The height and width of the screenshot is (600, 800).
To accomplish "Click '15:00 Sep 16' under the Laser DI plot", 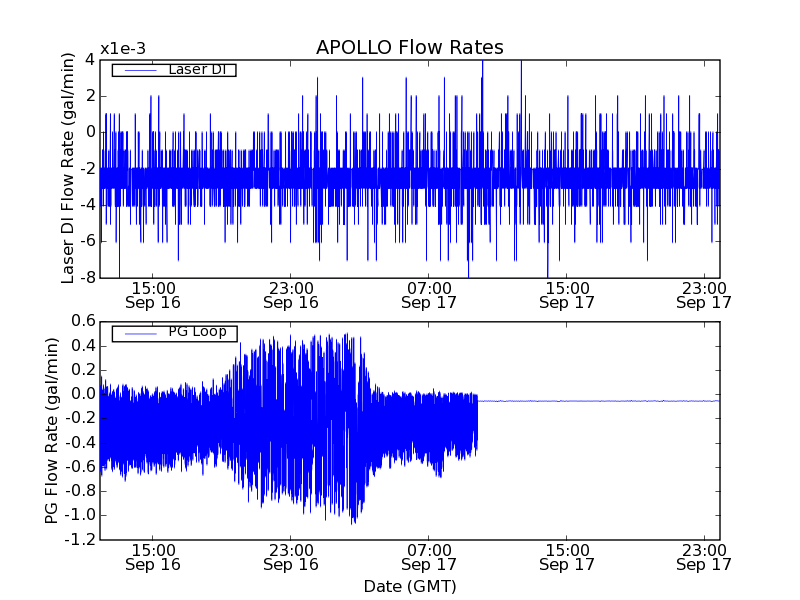I will coord(153,295).
